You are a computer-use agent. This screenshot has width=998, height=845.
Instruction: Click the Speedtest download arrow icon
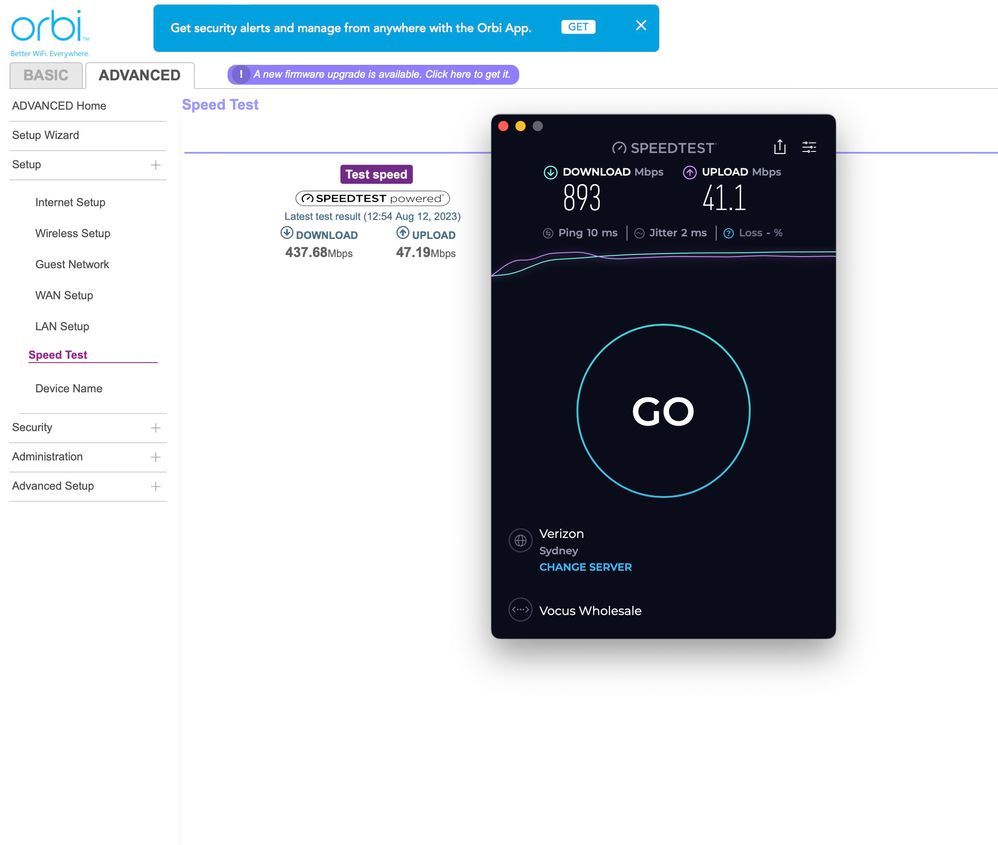point(551,172)
